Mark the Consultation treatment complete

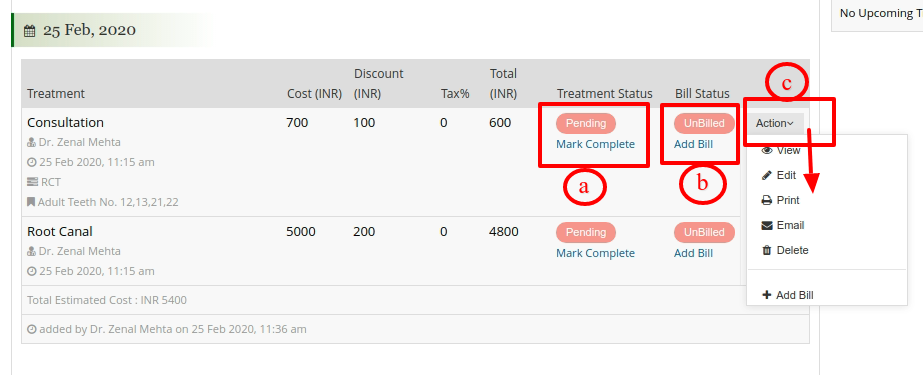[596, 144]
